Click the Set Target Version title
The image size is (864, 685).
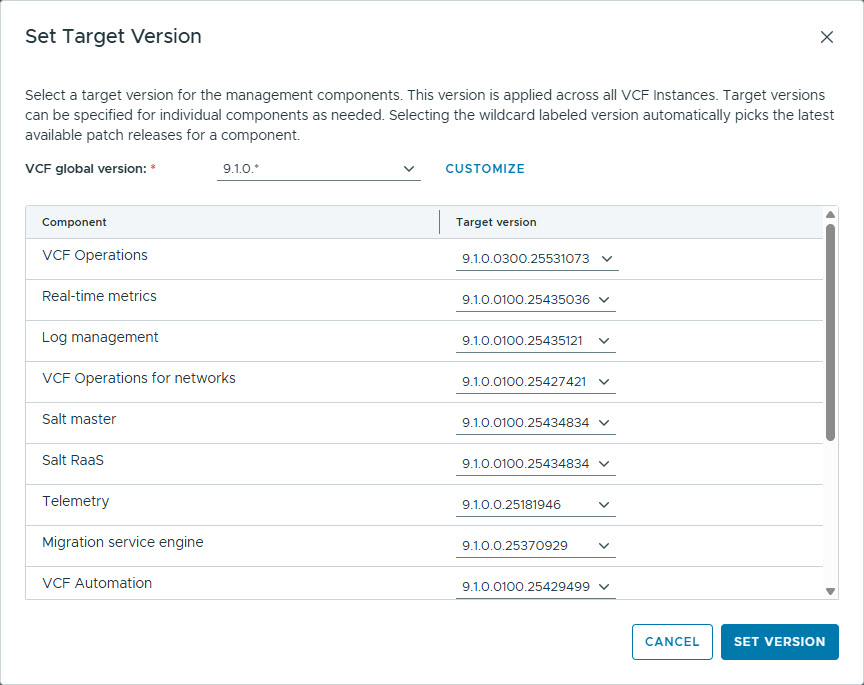pyautogui.click(x=114, y=36)
